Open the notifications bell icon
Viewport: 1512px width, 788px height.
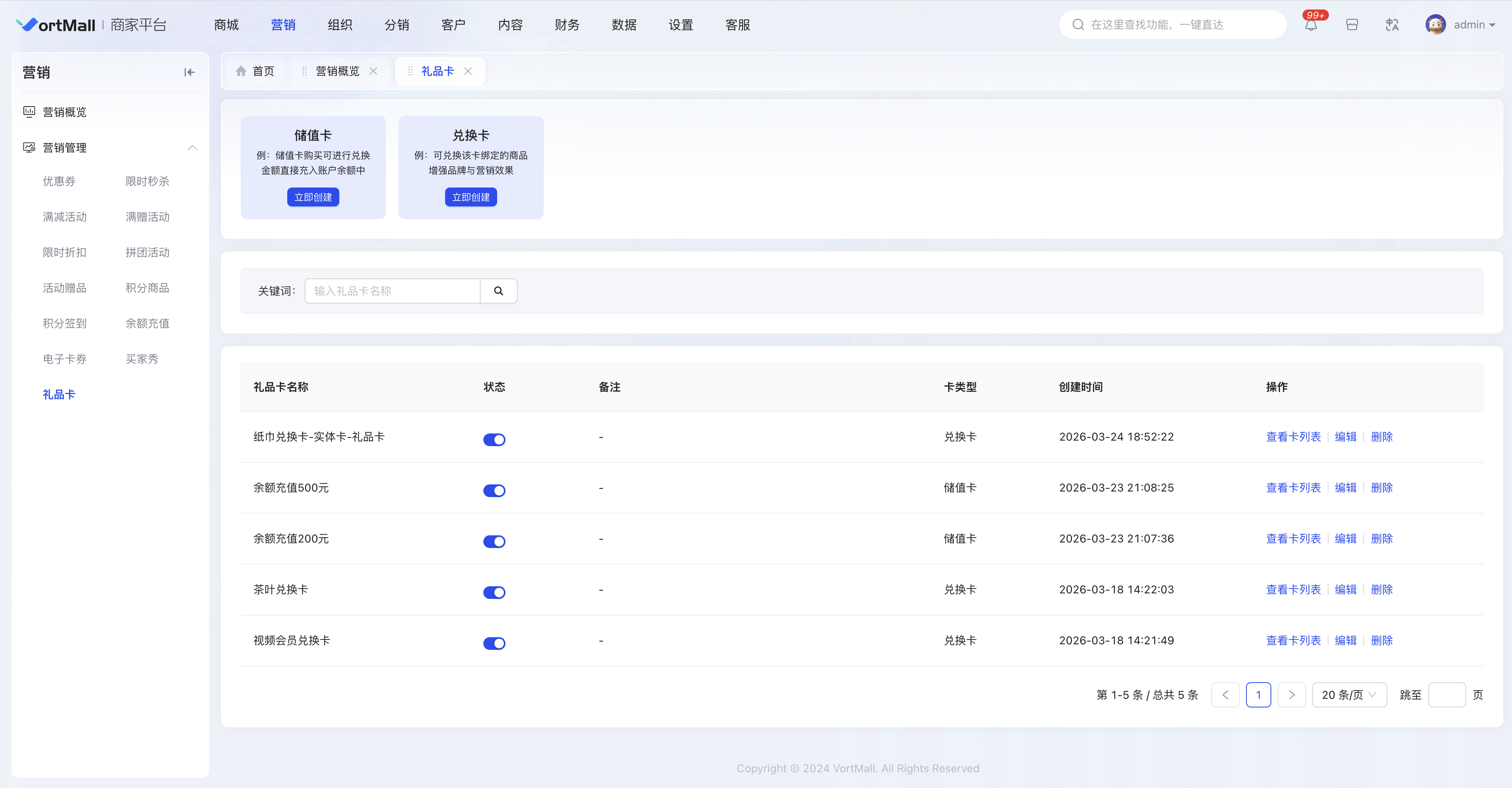coord(1311,24)
